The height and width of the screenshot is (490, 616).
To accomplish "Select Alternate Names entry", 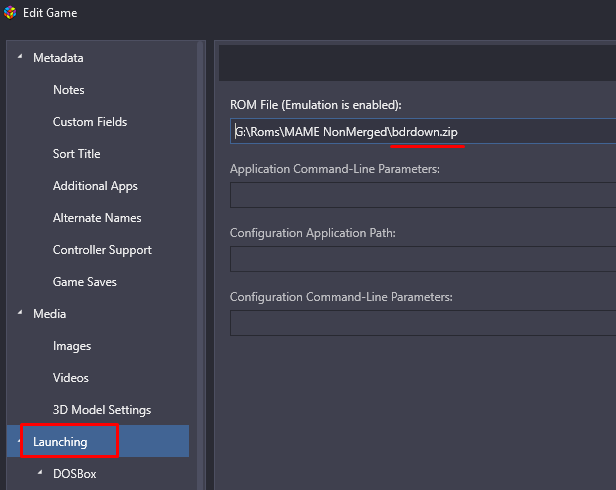I will (x=97, y=218).
